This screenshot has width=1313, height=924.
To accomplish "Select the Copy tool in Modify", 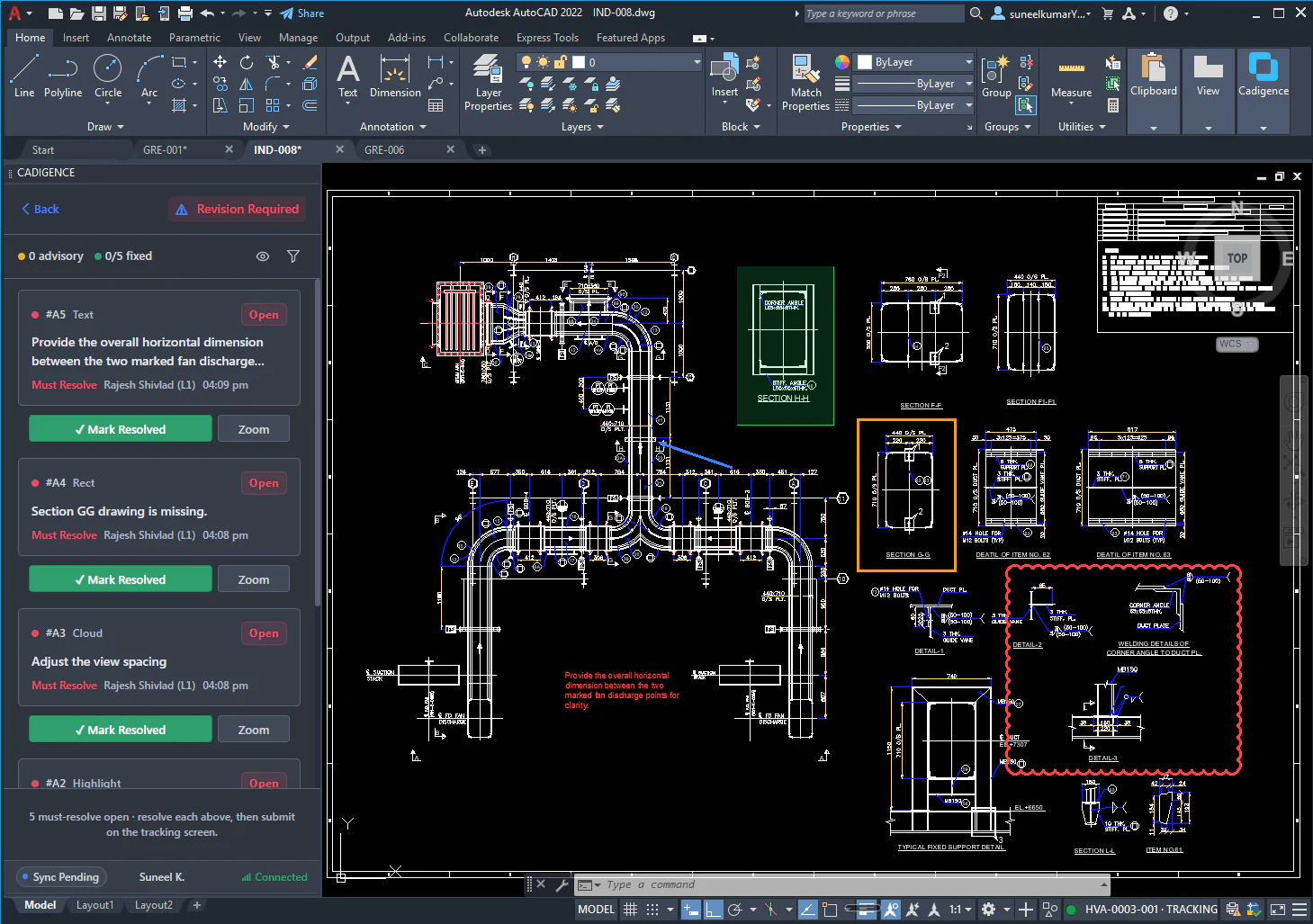I will pyautogui.click(x=220, y=84).
